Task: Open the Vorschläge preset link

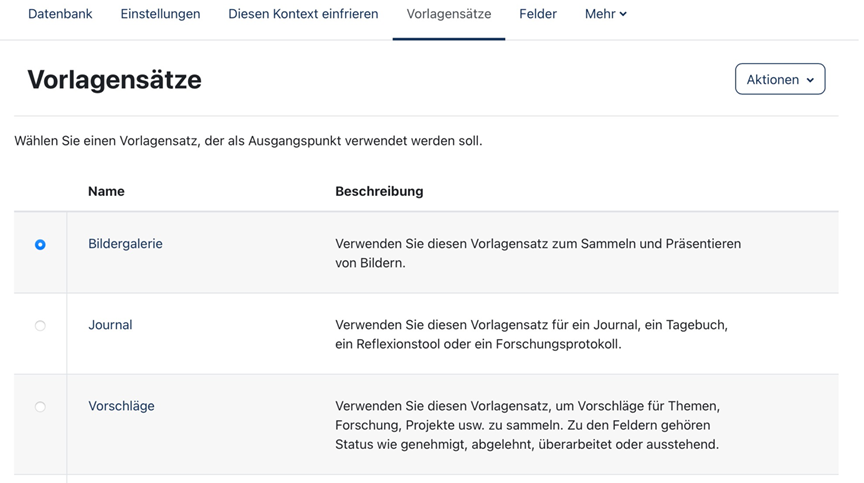Action: click(x=121, y=406)
